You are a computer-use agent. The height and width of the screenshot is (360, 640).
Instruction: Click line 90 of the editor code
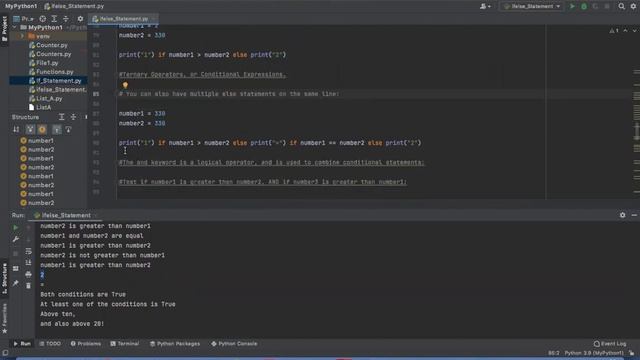pos(270,143)
